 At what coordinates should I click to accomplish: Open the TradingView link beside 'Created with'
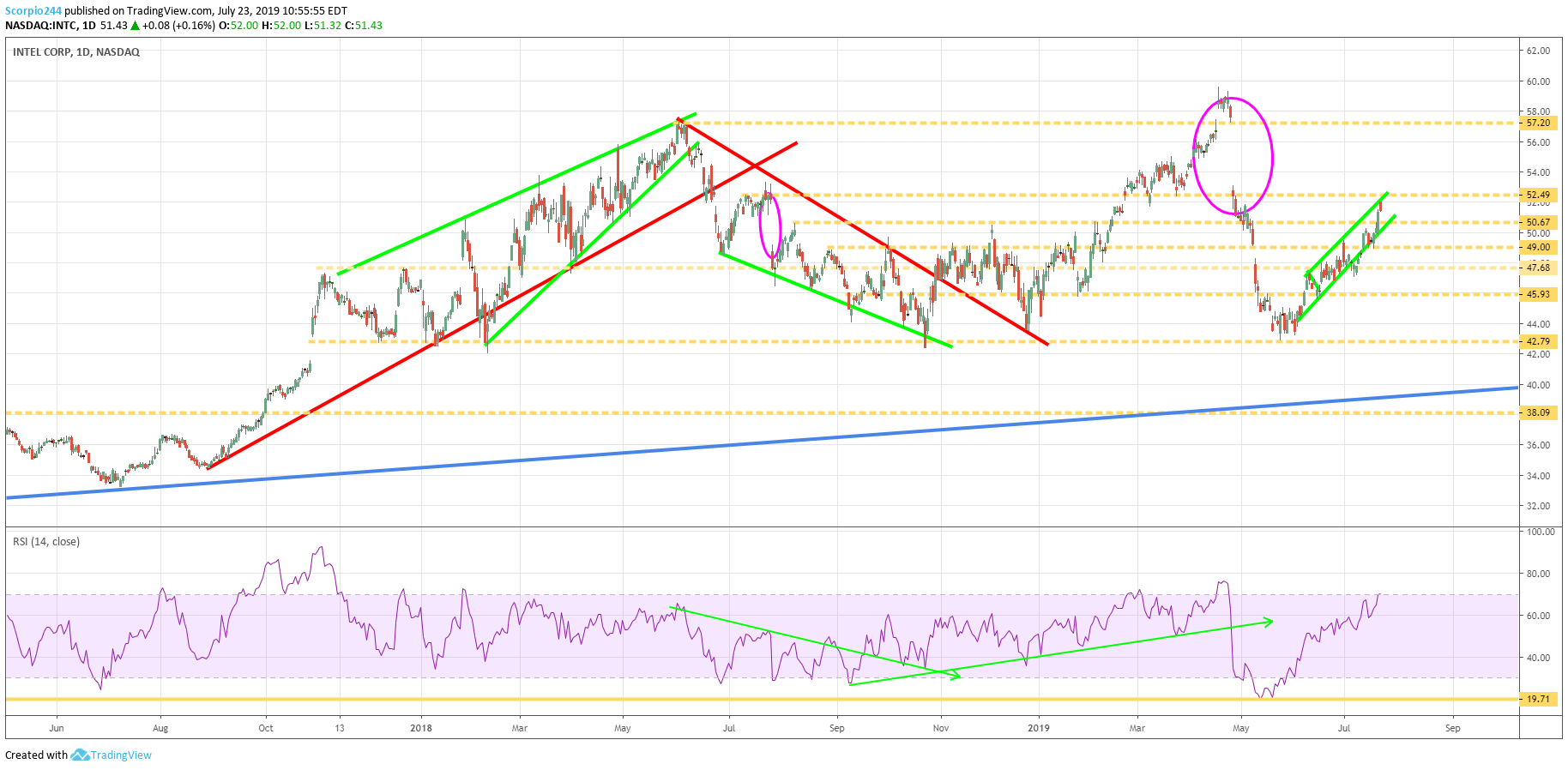121,755
